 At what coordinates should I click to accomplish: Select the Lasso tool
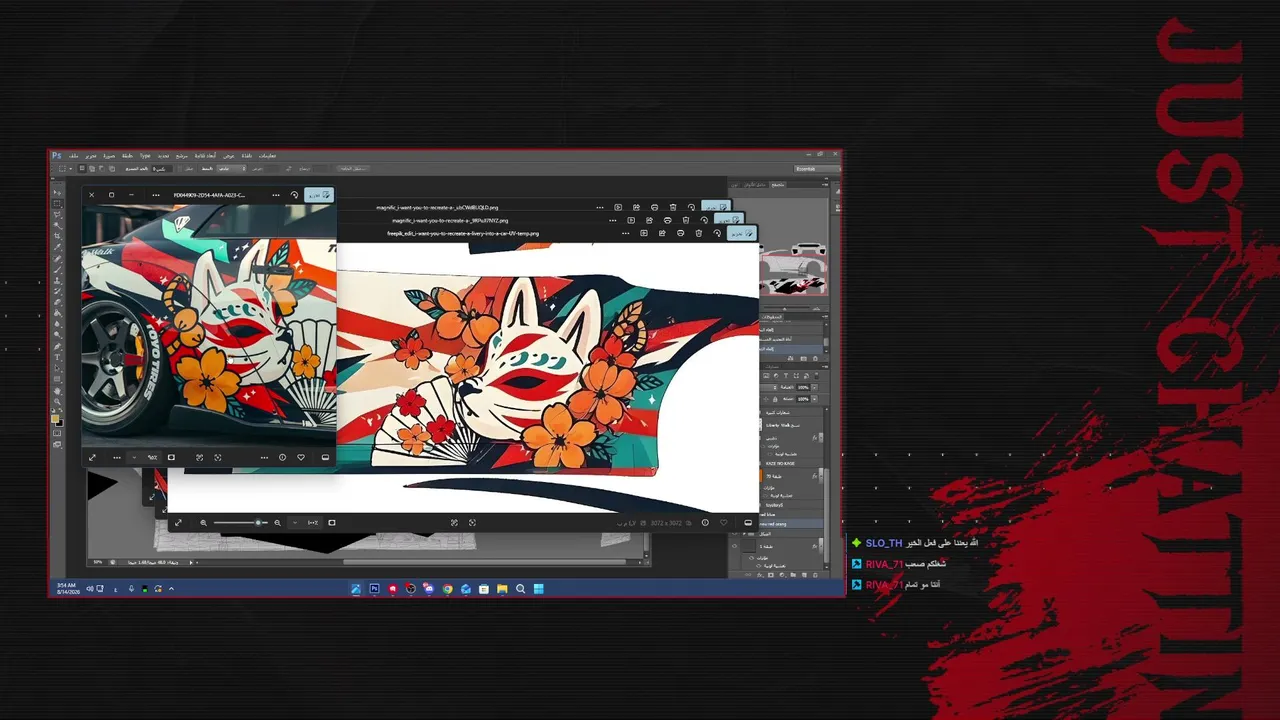click(57, 215)
